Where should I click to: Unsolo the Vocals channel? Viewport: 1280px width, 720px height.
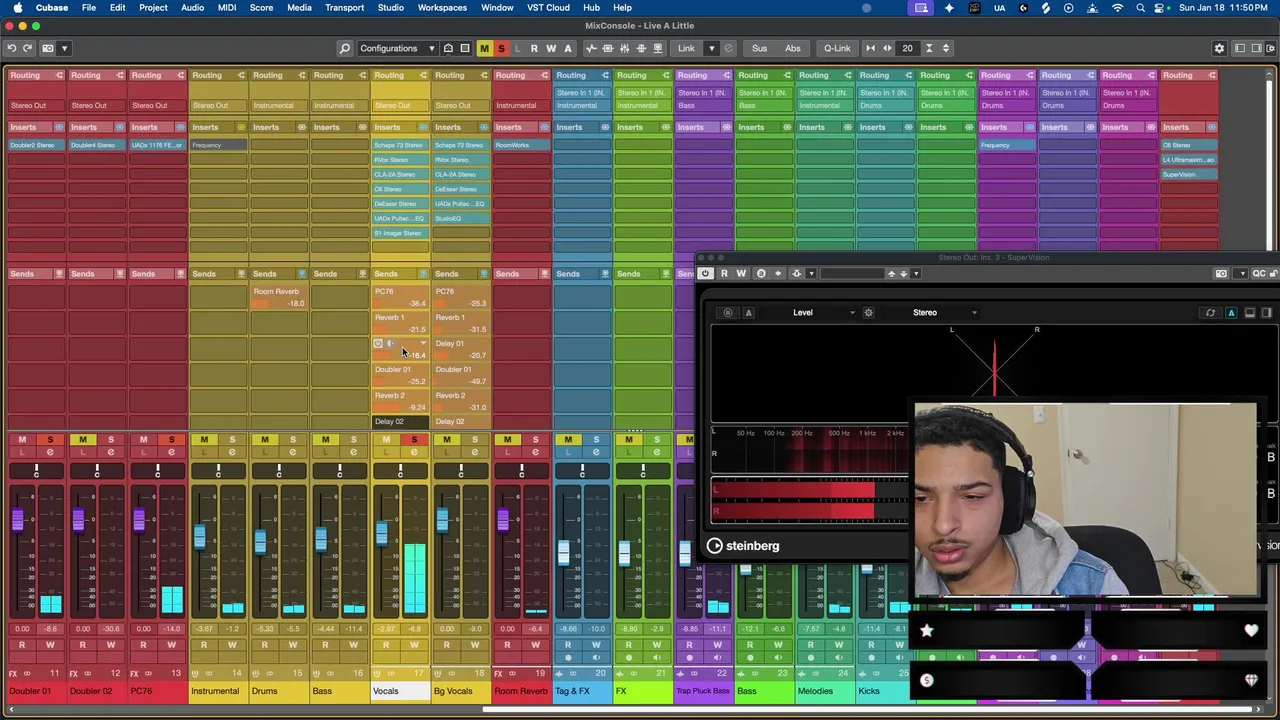[x=414, y=440]
